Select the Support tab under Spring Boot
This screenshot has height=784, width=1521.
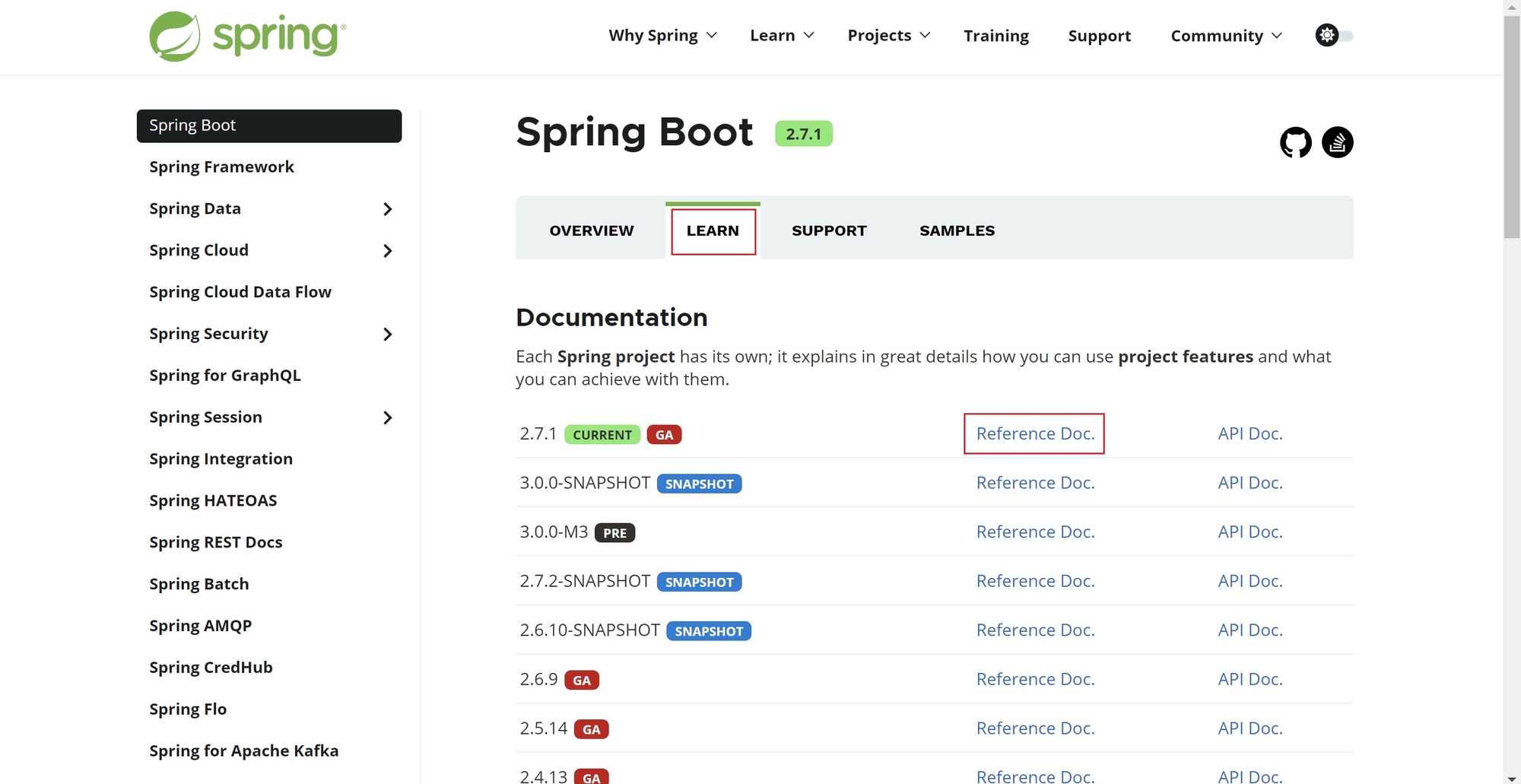coord(829,230)
